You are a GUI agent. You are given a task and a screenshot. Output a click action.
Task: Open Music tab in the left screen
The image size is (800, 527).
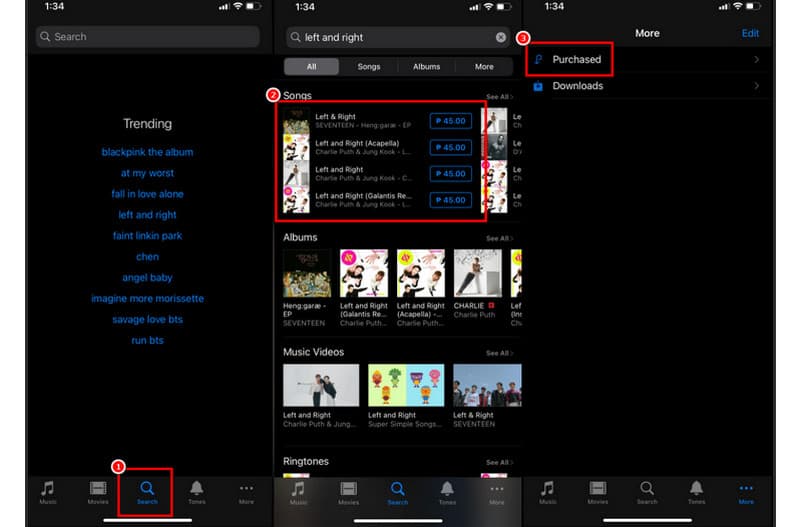click(x=47, y=492)
